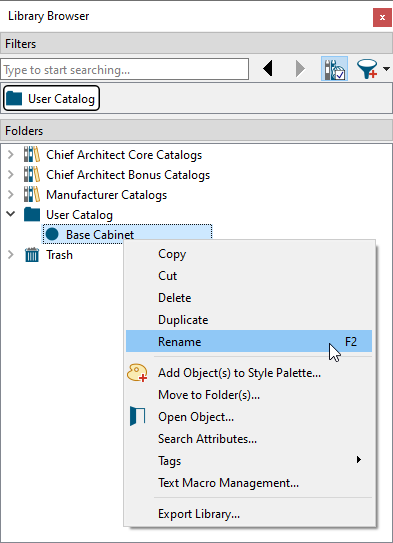Select Chief Architect Bonus Catalogs label
393x543 pixels.
click(128, 175)
